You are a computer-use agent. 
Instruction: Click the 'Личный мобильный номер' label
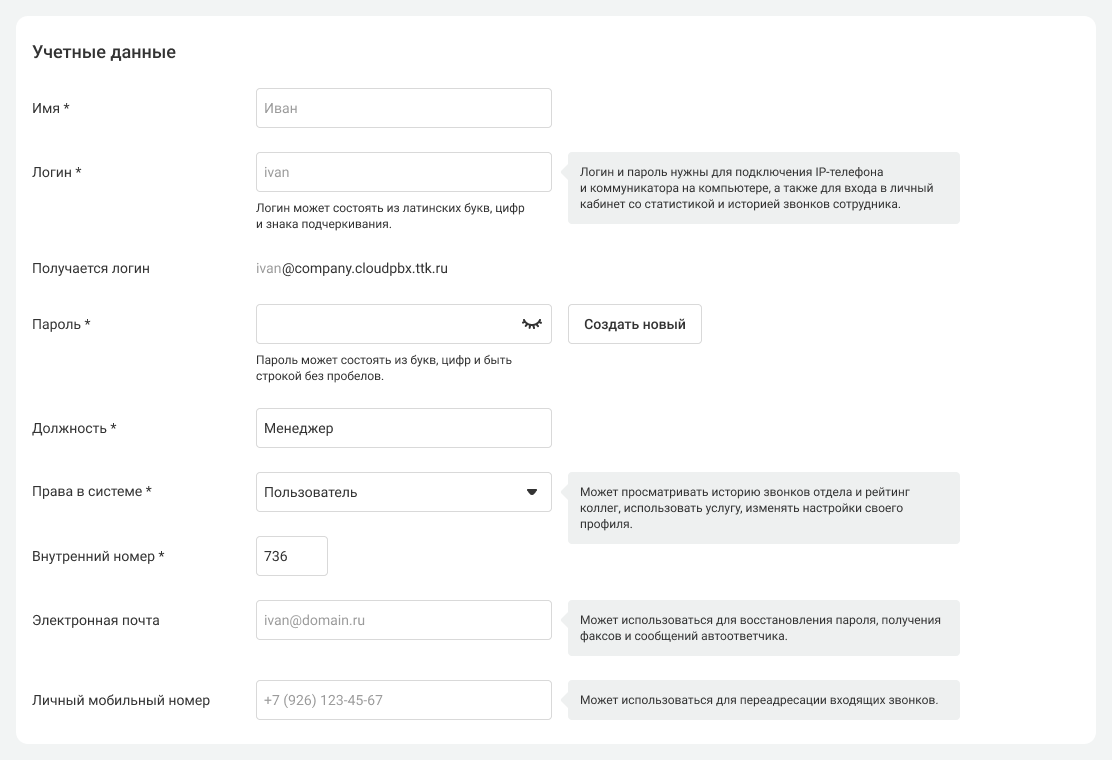point(121,700)
